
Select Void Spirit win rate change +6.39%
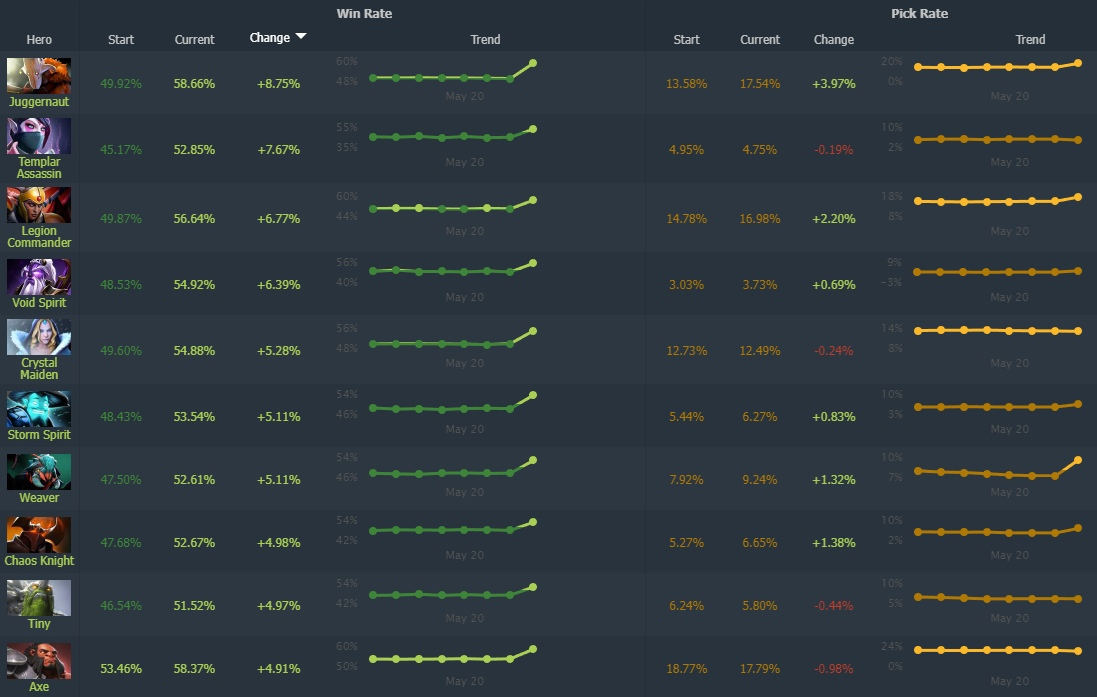coord(278,284)
